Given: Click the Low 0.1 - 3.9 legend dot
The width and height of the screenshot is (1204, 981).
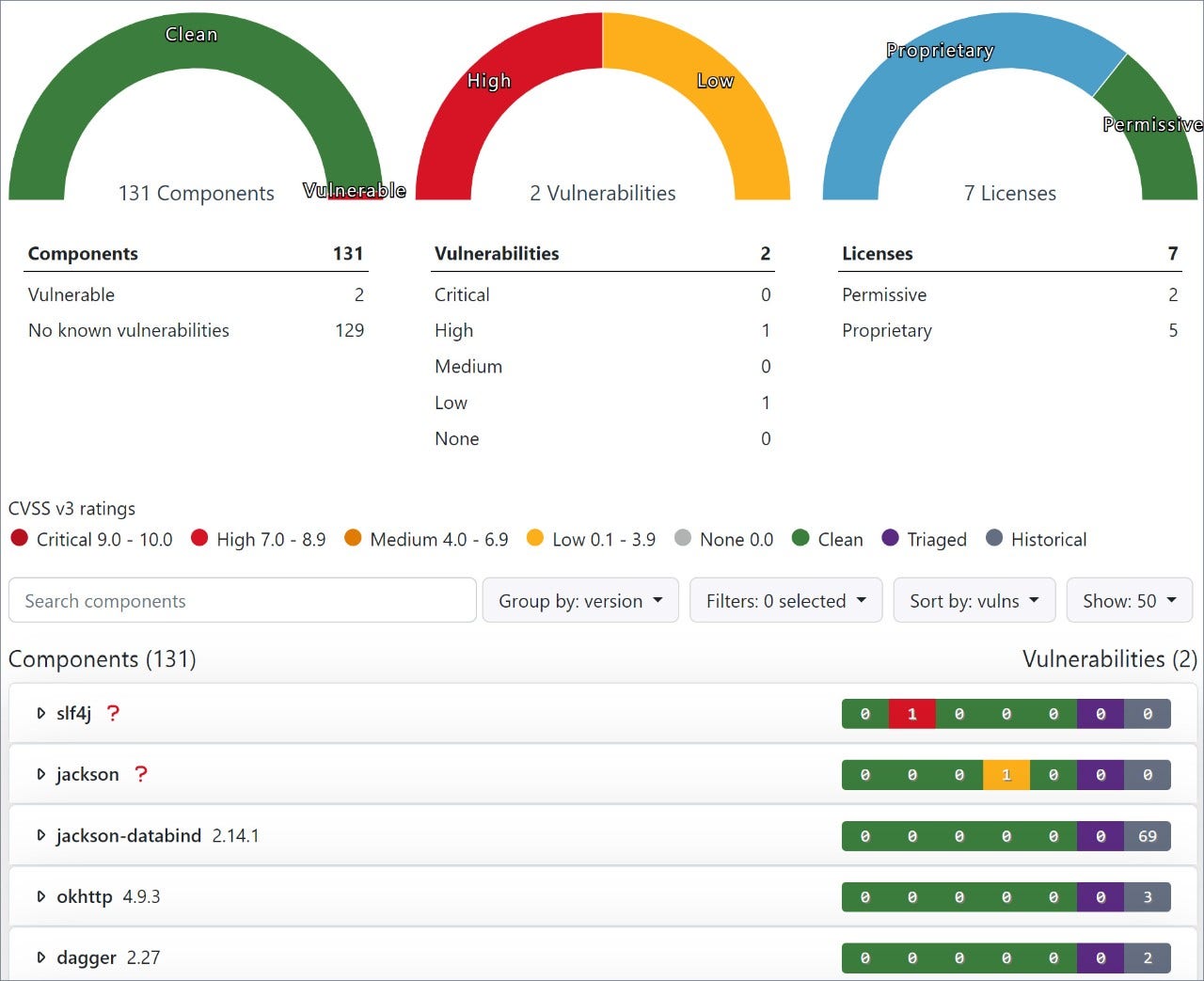Looking at the screenshot, I should [535, 539].
